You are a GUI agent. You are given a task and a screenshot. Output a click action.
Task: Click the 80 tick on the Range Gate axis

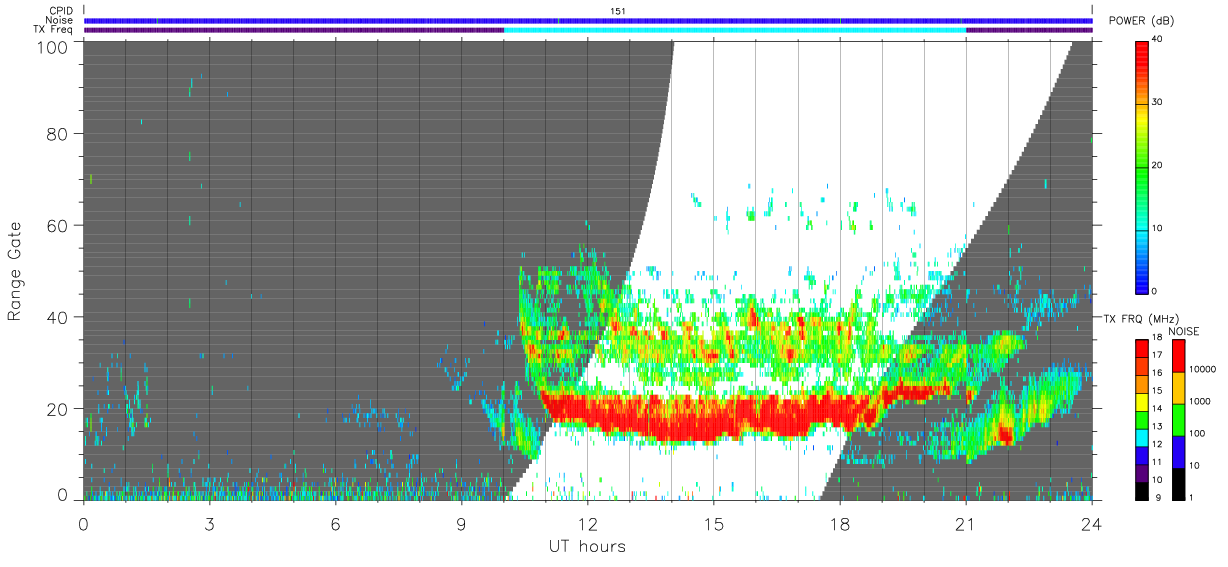point(58,133)
